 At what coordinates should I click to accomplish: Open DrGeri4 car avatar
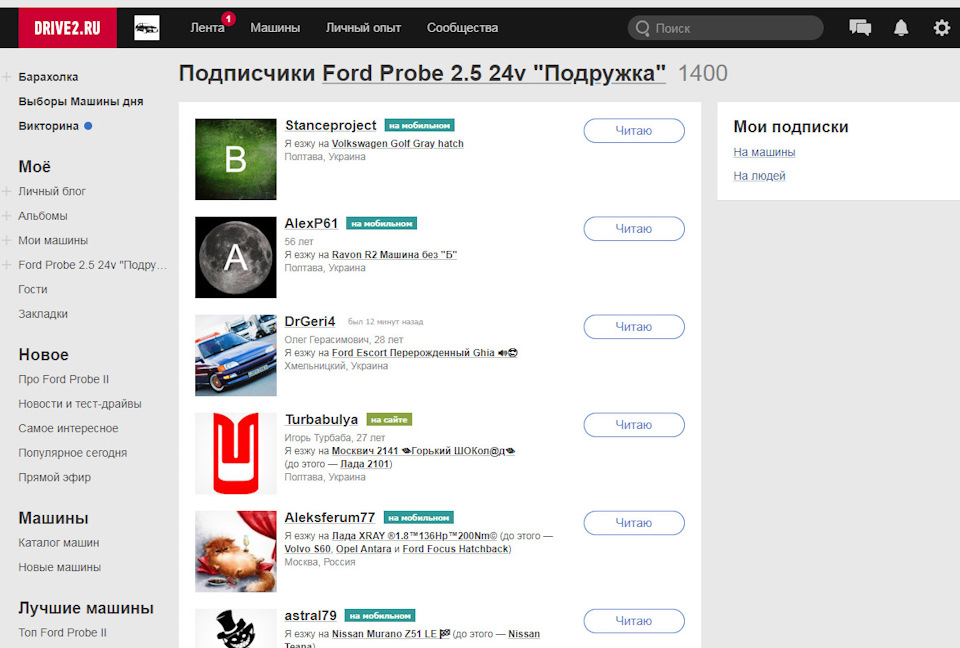pyautogui.click(x=236, y=355)
